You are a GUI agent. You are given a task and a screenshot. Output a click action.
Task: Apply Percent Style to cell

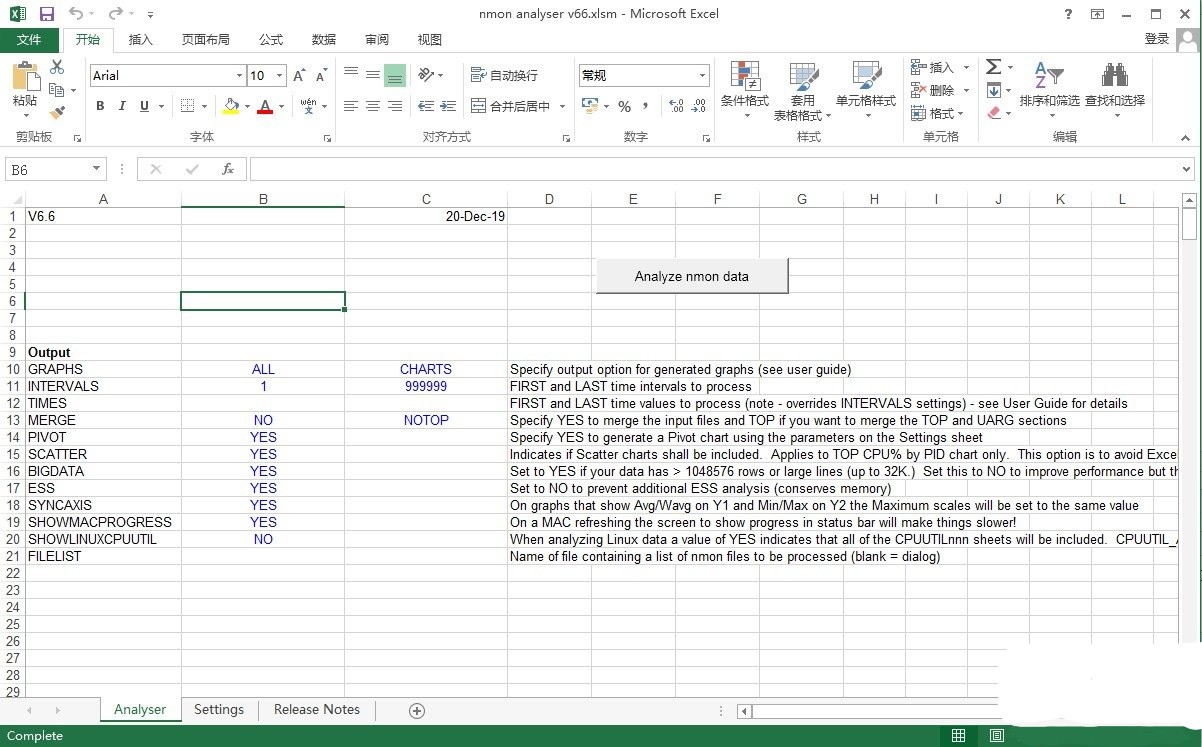click(x=624, y=106)
